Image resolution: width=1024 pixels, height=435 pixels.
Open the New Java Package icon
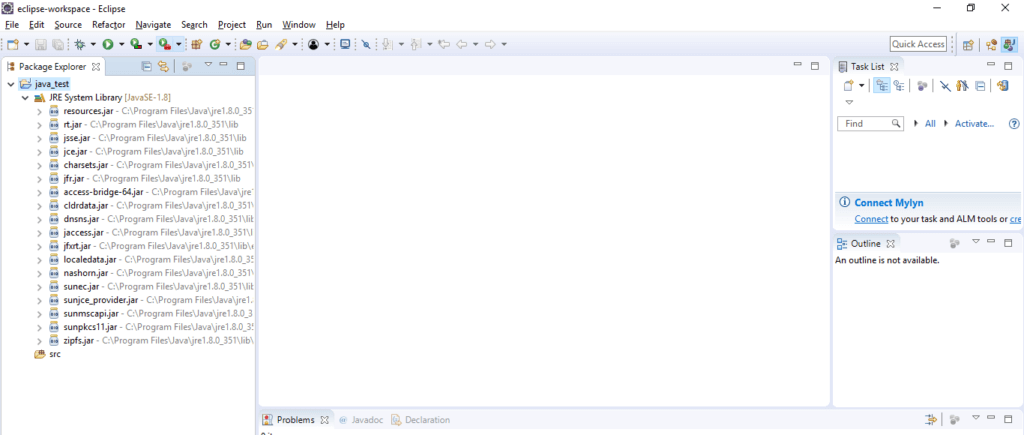[197, 44]
